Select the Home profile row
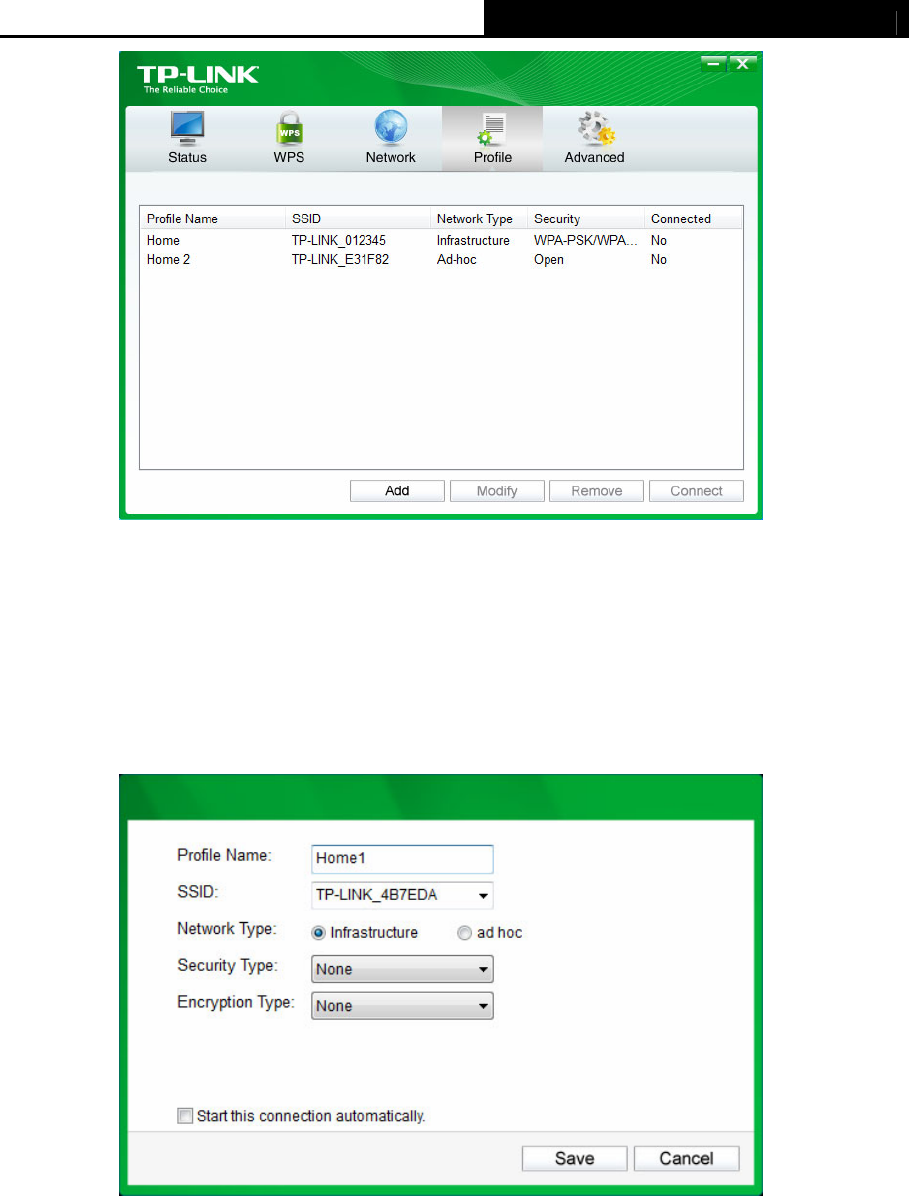Screen dimensions: 909x1196 pyautogui.click(x=441, y=240)
